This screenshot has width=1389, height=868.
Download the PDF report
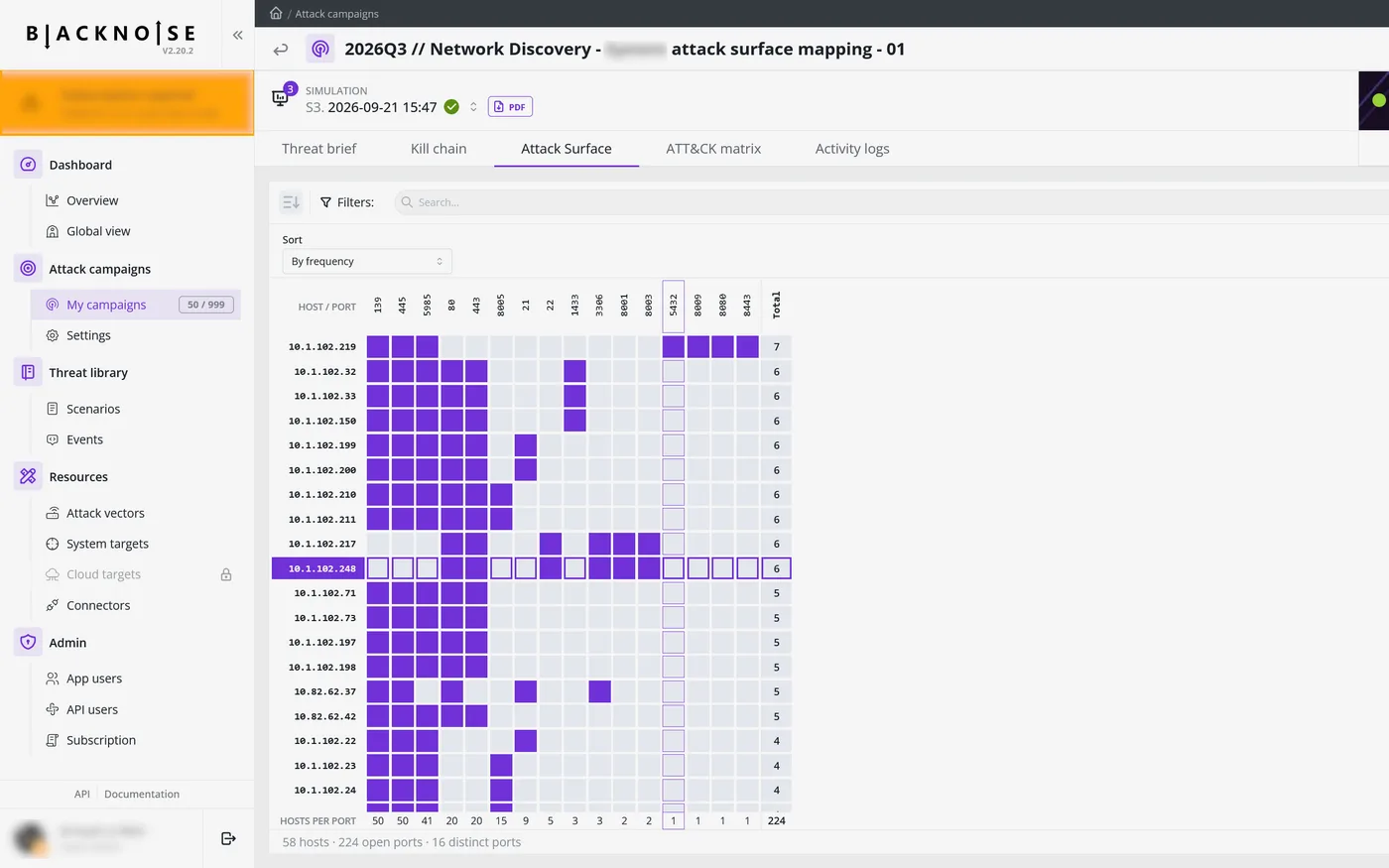(511, 107)
